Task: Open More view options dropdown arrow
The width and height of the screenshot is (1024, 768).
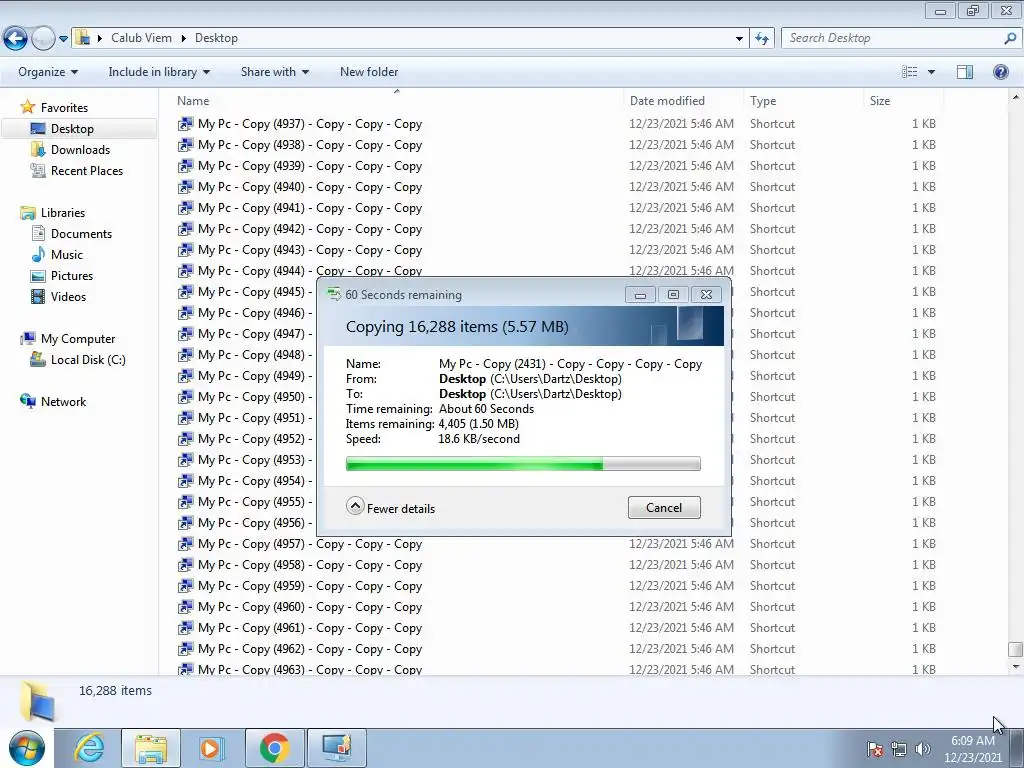Action: (931, 72)
